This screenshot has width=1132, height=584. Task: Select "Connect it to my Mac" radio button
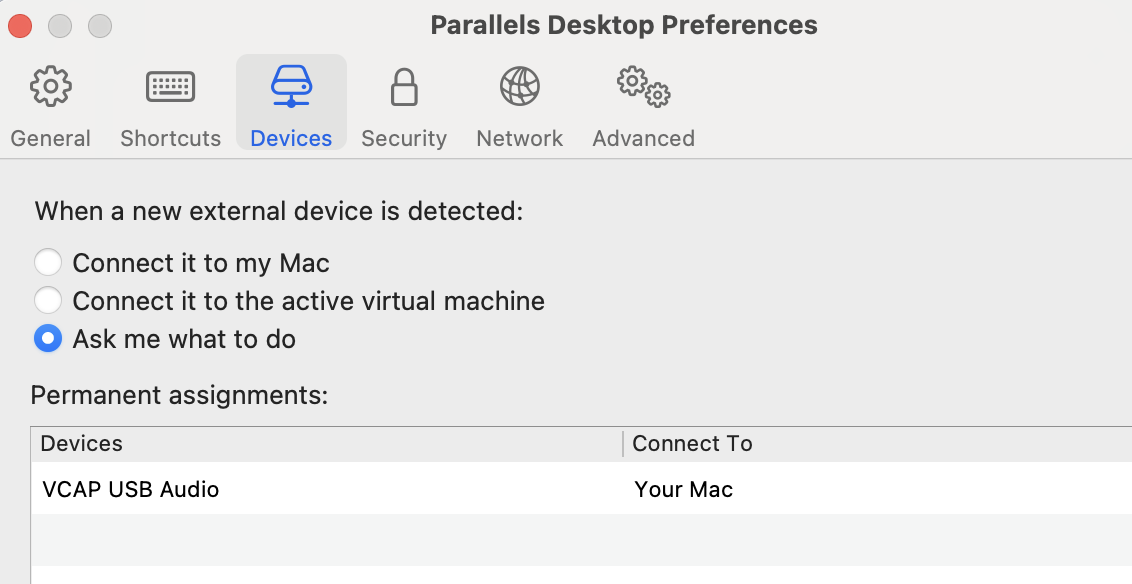tap(48, 263)
